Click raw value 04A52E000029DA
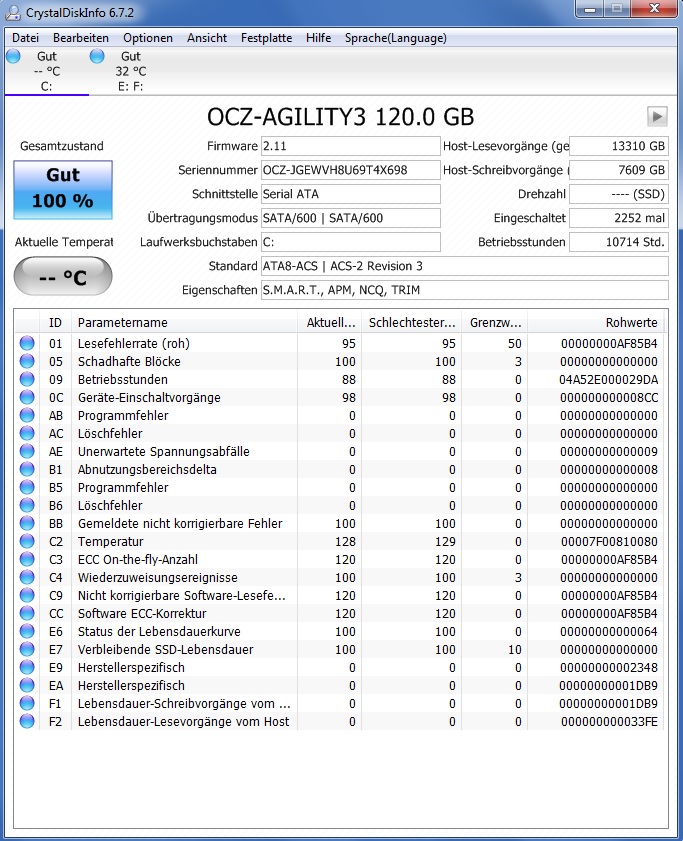The image size is (683, 841). point(608,379)
